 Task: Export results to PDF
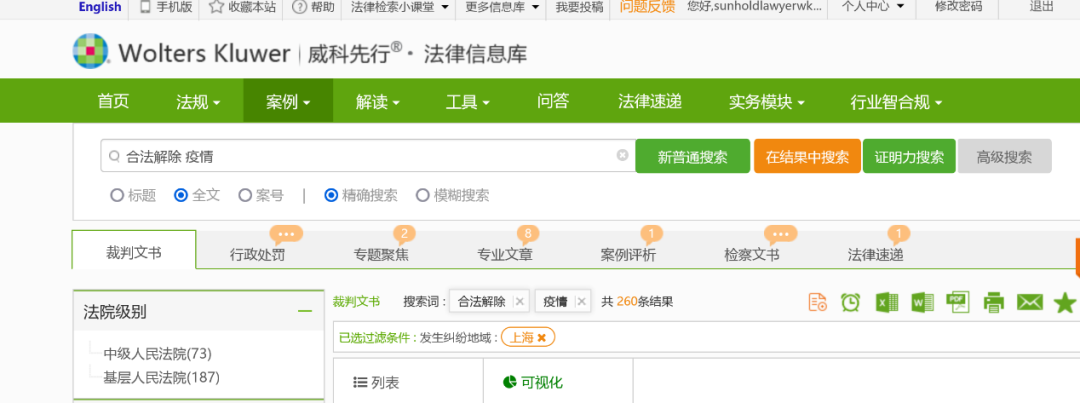tap(957, 302)
